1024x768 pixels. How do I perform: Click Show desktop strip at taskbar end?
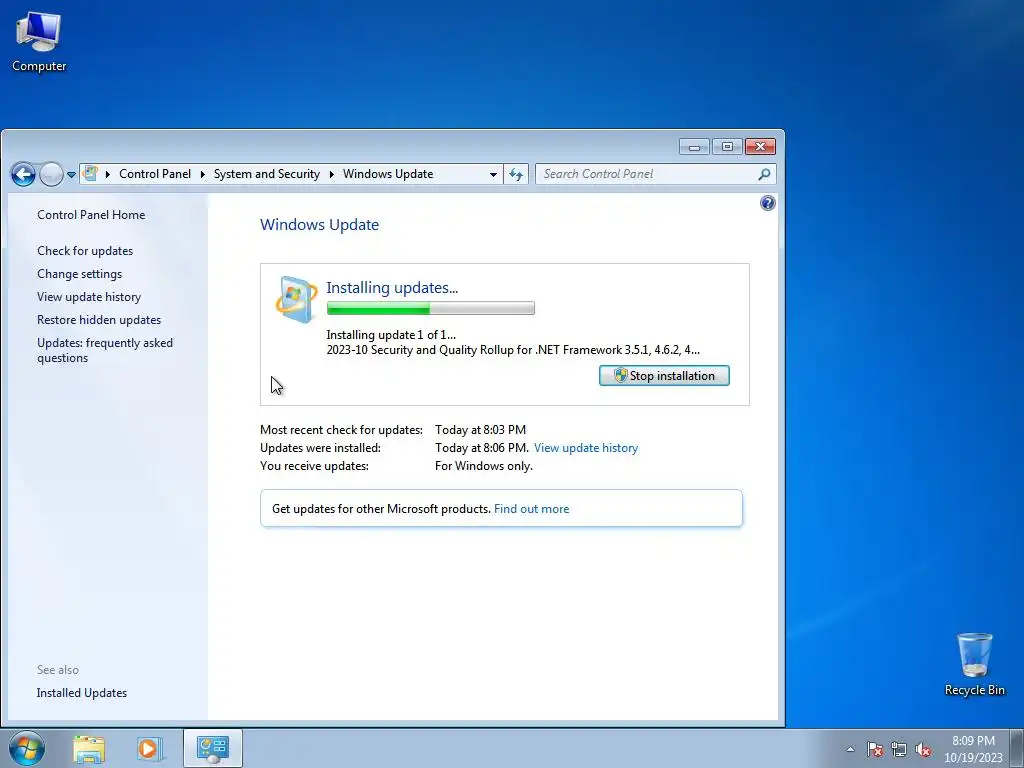coord(1017,748)
